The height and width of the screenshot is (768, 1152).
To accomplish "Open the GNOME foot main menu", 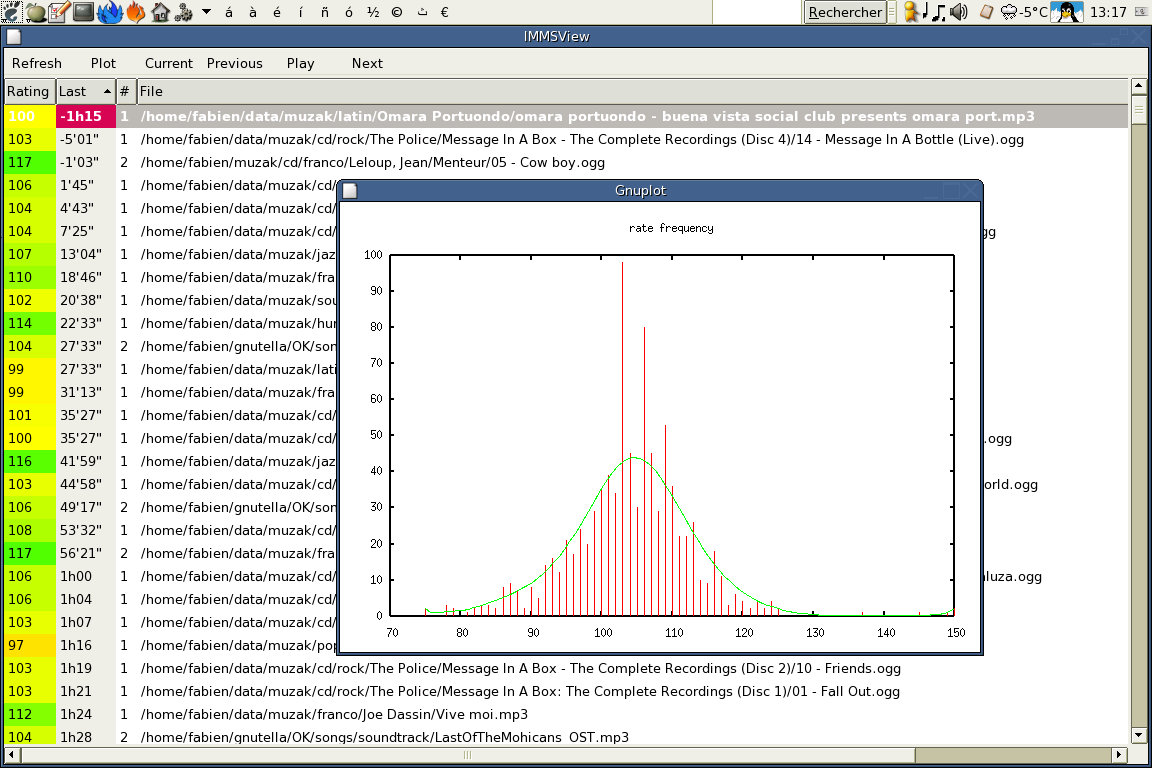I will [11, 12].
